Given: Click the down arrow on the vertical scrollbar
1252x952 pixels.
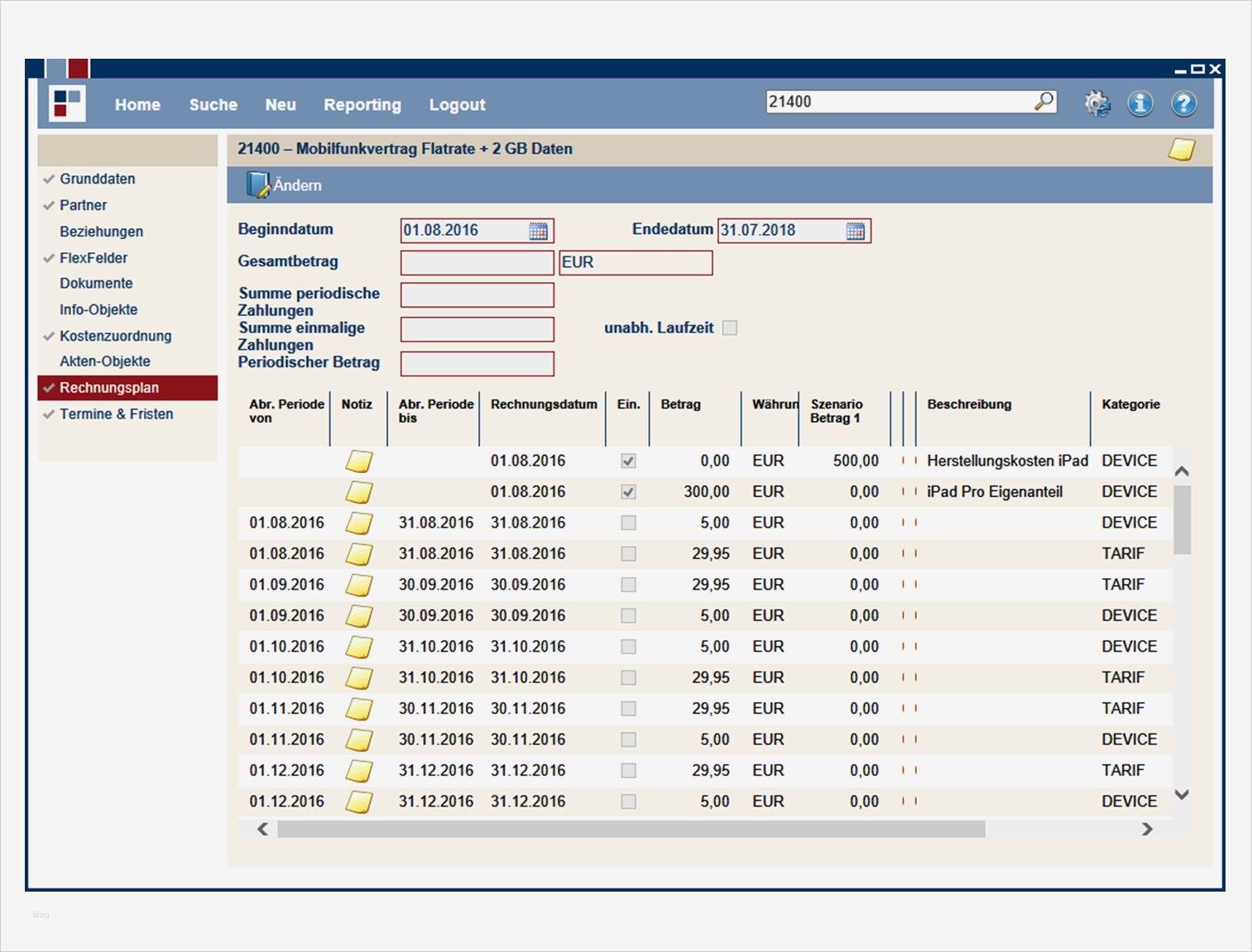Looking at the screenshot, I should (1182, 792).
